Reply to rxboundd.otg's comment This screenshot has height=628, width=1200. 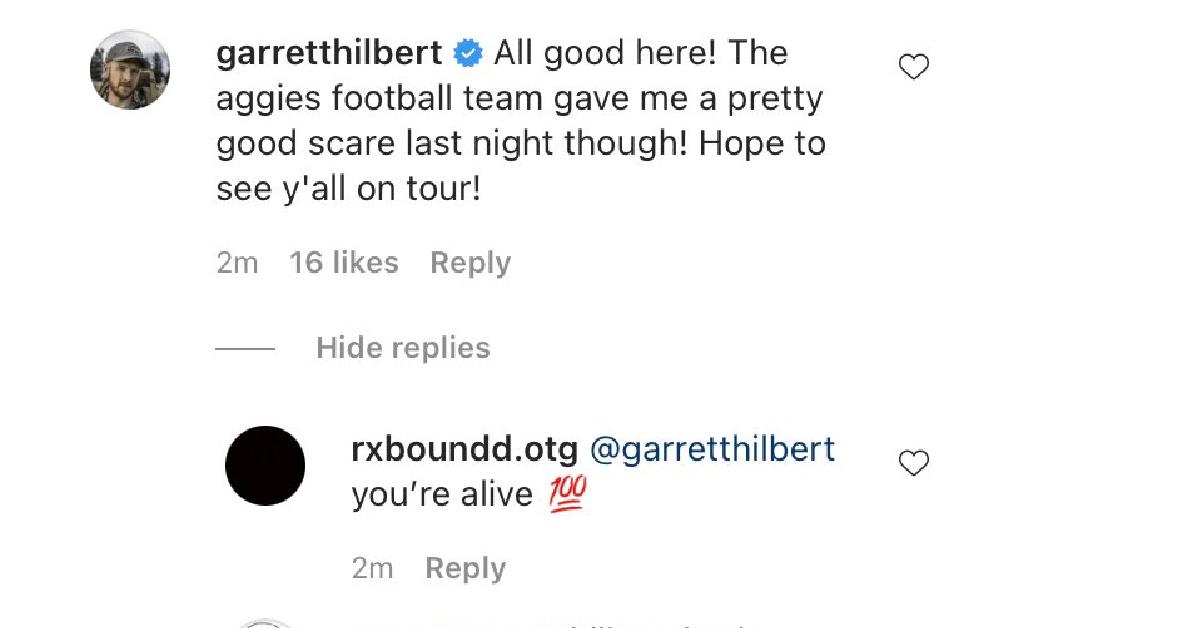(x=465, y=567)
